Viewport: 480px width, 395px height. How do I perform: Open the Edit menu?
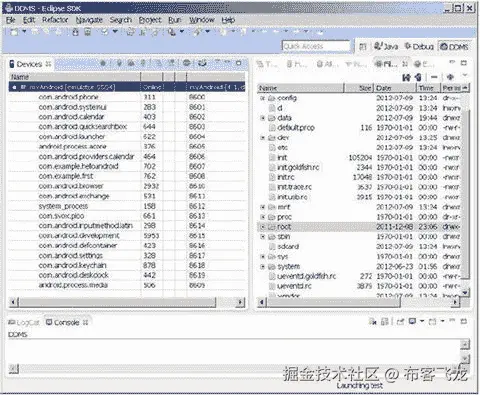pos(29,20)
